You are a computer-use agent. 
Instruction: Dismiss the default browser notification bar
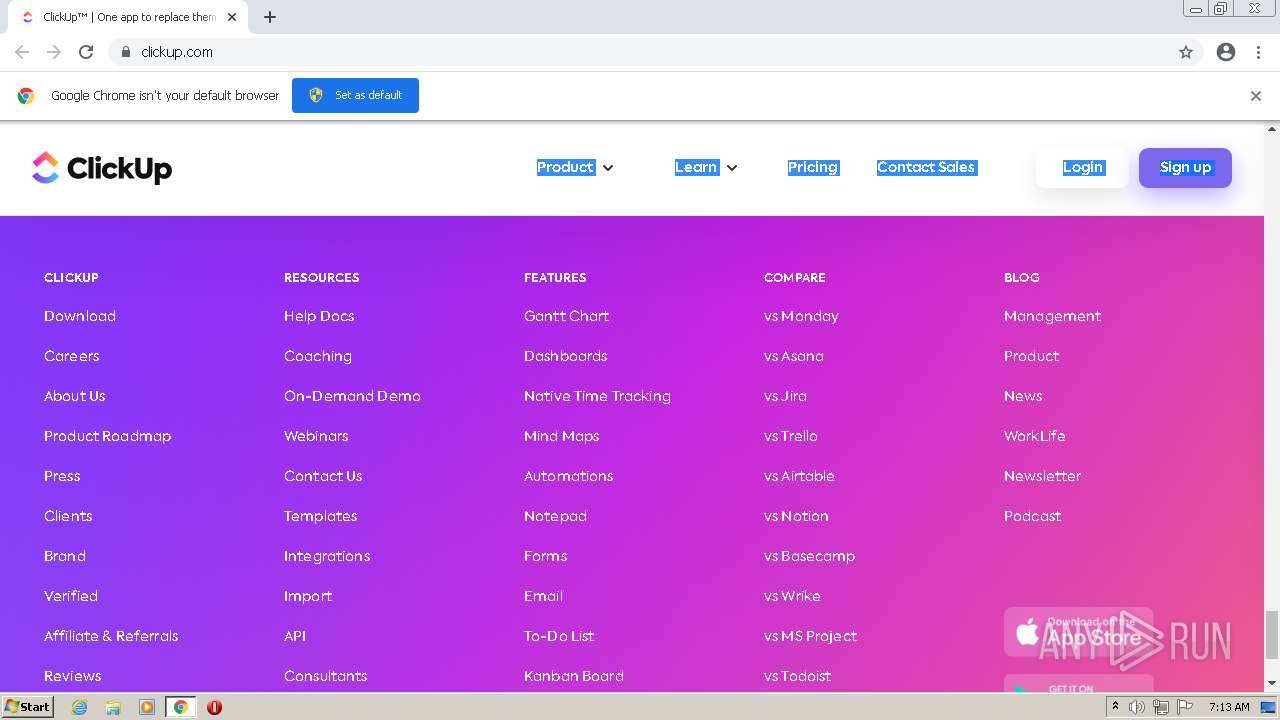coord(1256,96)
